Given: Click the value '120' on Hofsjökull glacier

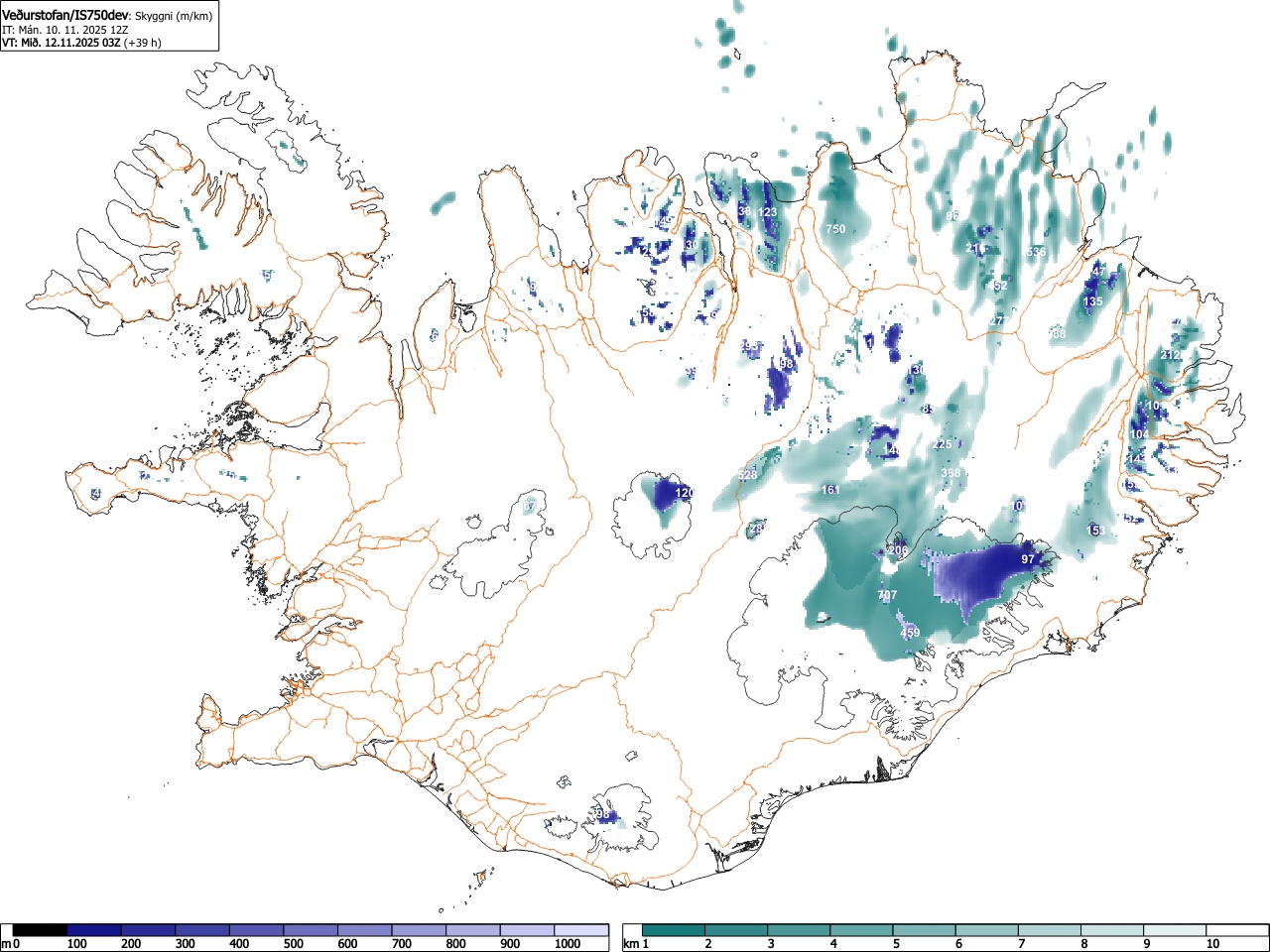Looking at the screenshot, I should click(685, 493).
